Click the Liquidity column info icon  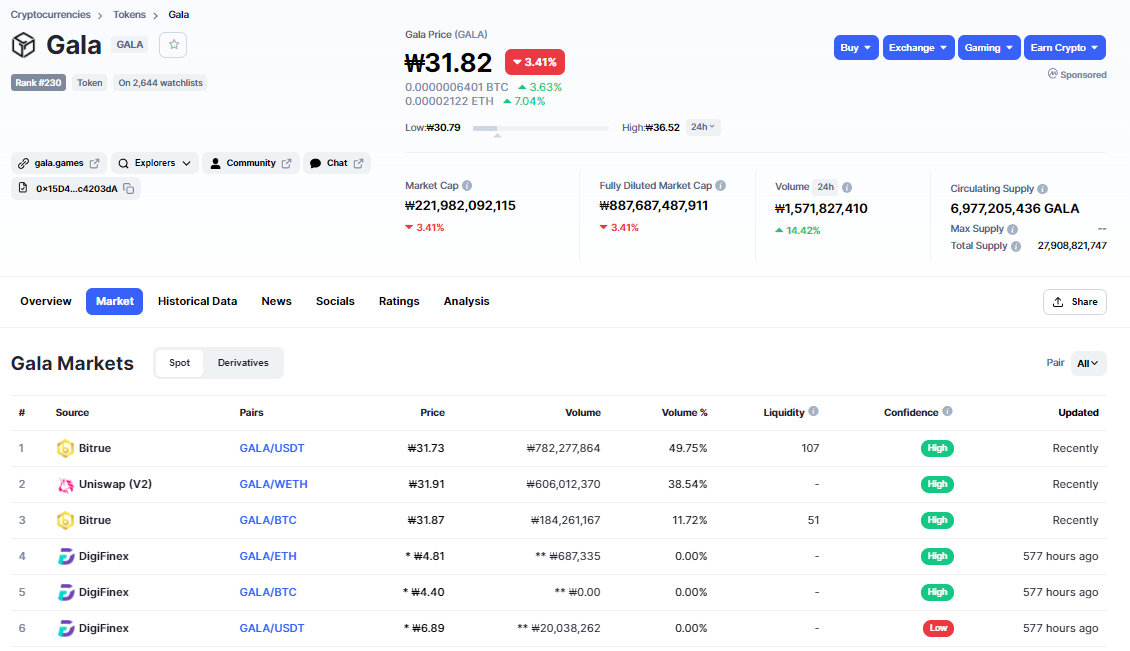[x=814, y=411]
